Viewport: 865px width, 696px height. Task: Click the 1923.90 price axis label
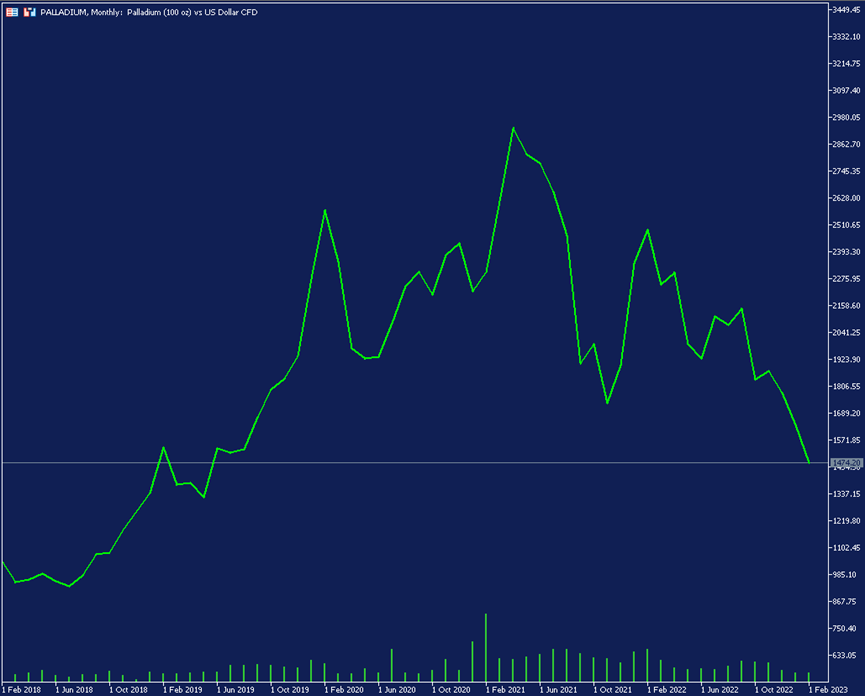tap(846, 360)
